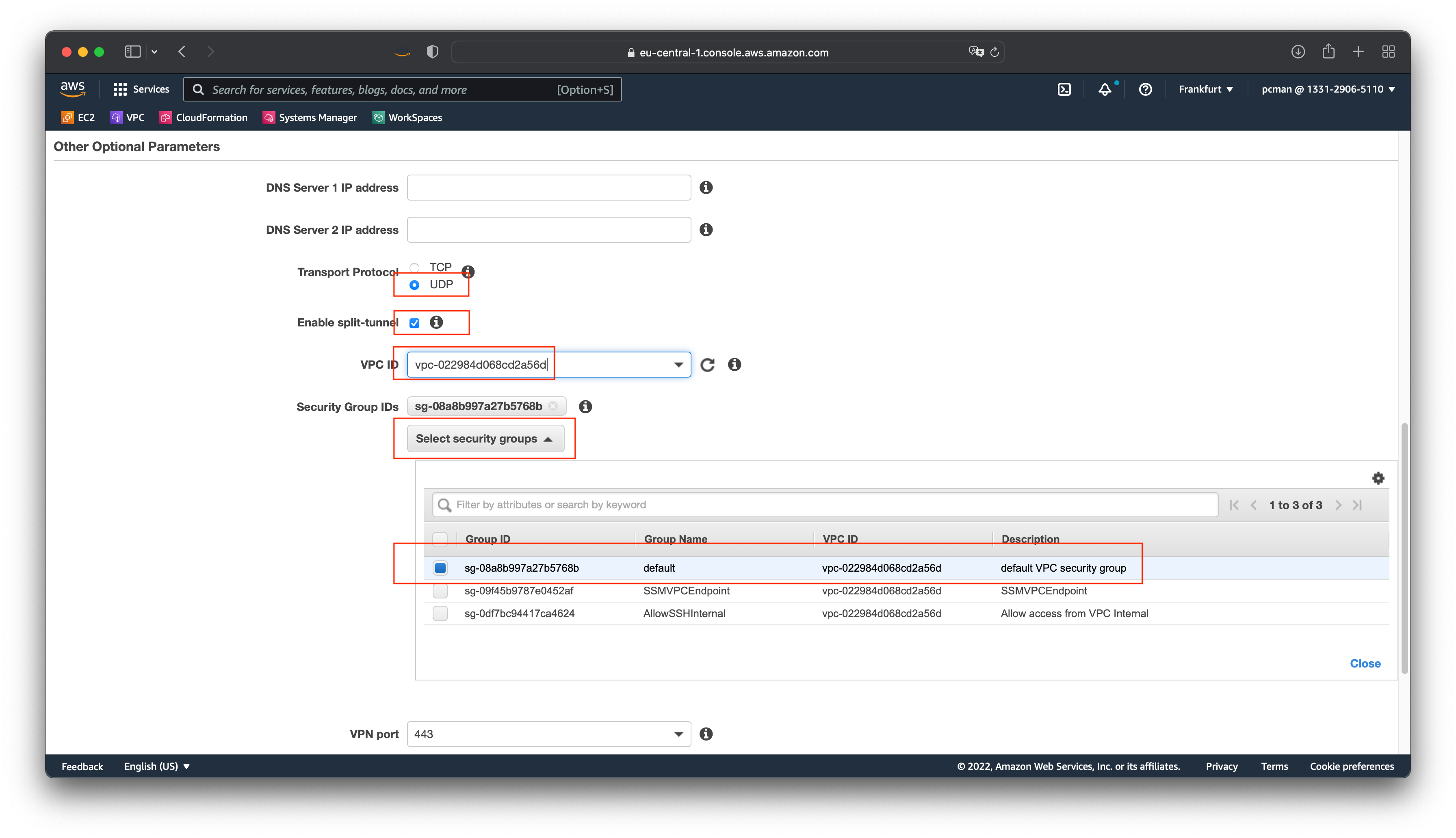Open Safari privacy report shield
Image resolution: width=1456 pixels, height=838 pixels.
coord(432,52)
